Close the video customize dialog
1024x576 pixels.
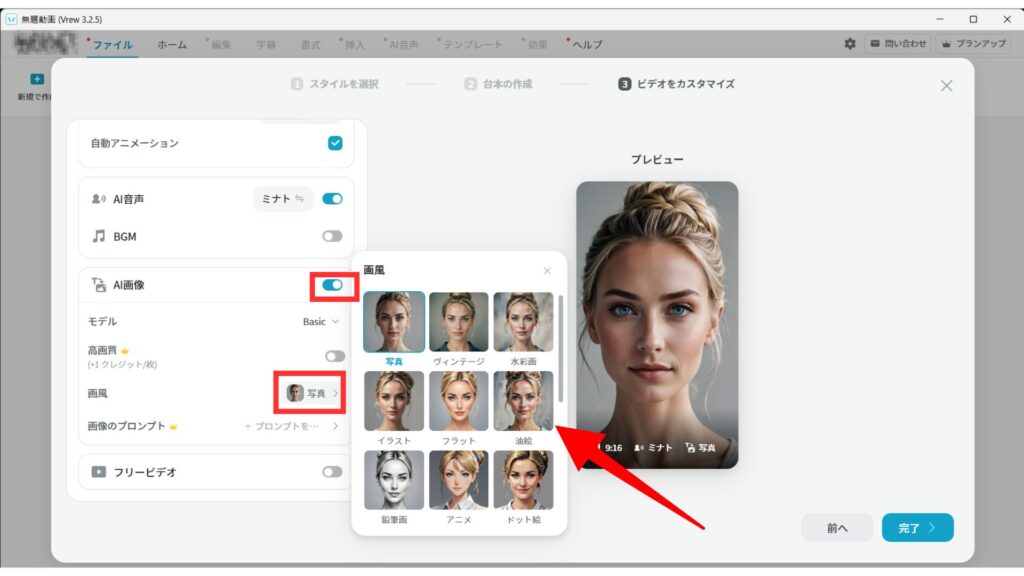click(x=946, y=86)
